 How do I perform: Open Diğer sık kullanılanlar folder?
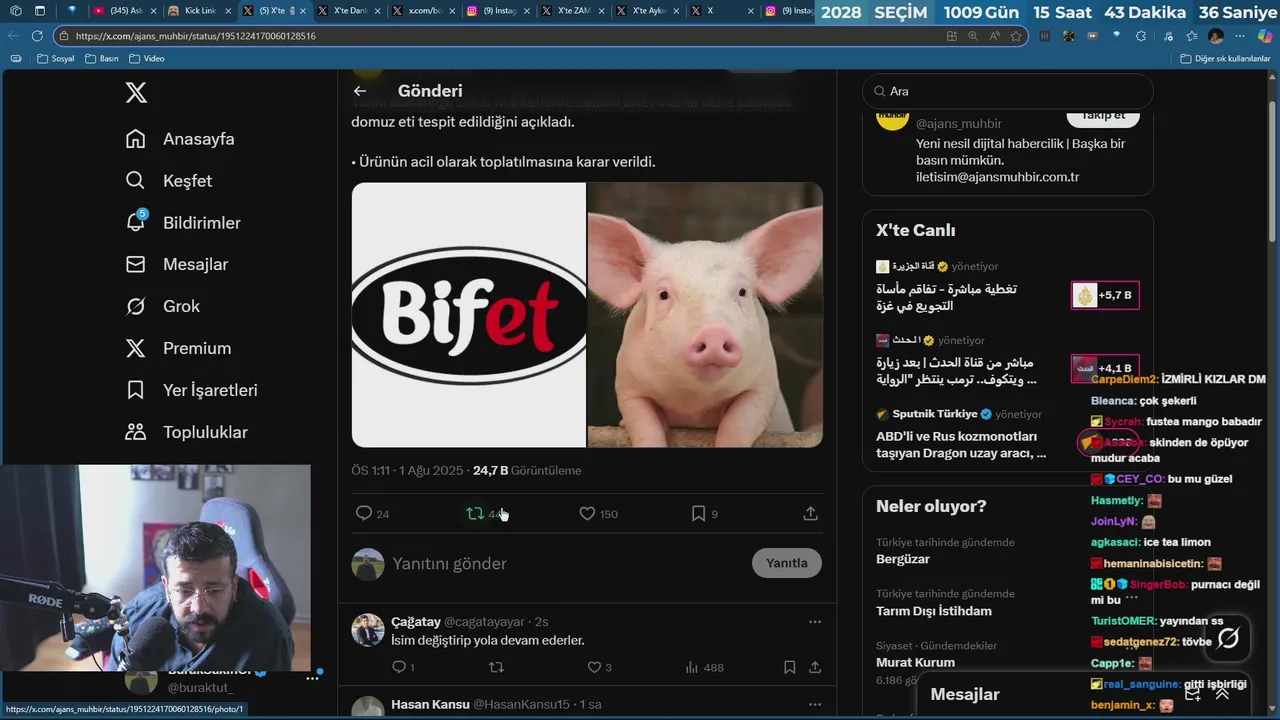click(x=1225, y=59)
